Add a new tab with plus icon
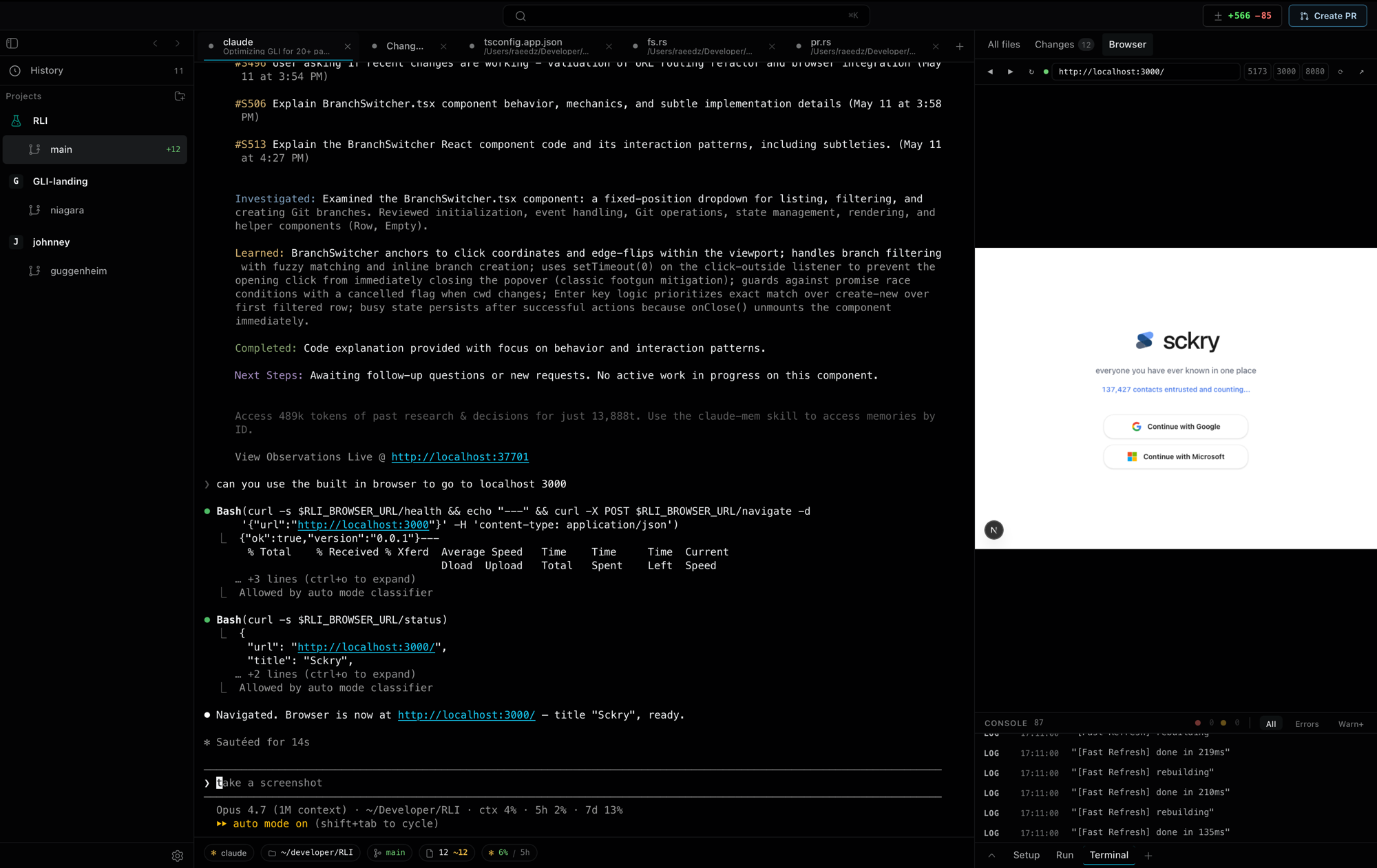 [960, 47]
